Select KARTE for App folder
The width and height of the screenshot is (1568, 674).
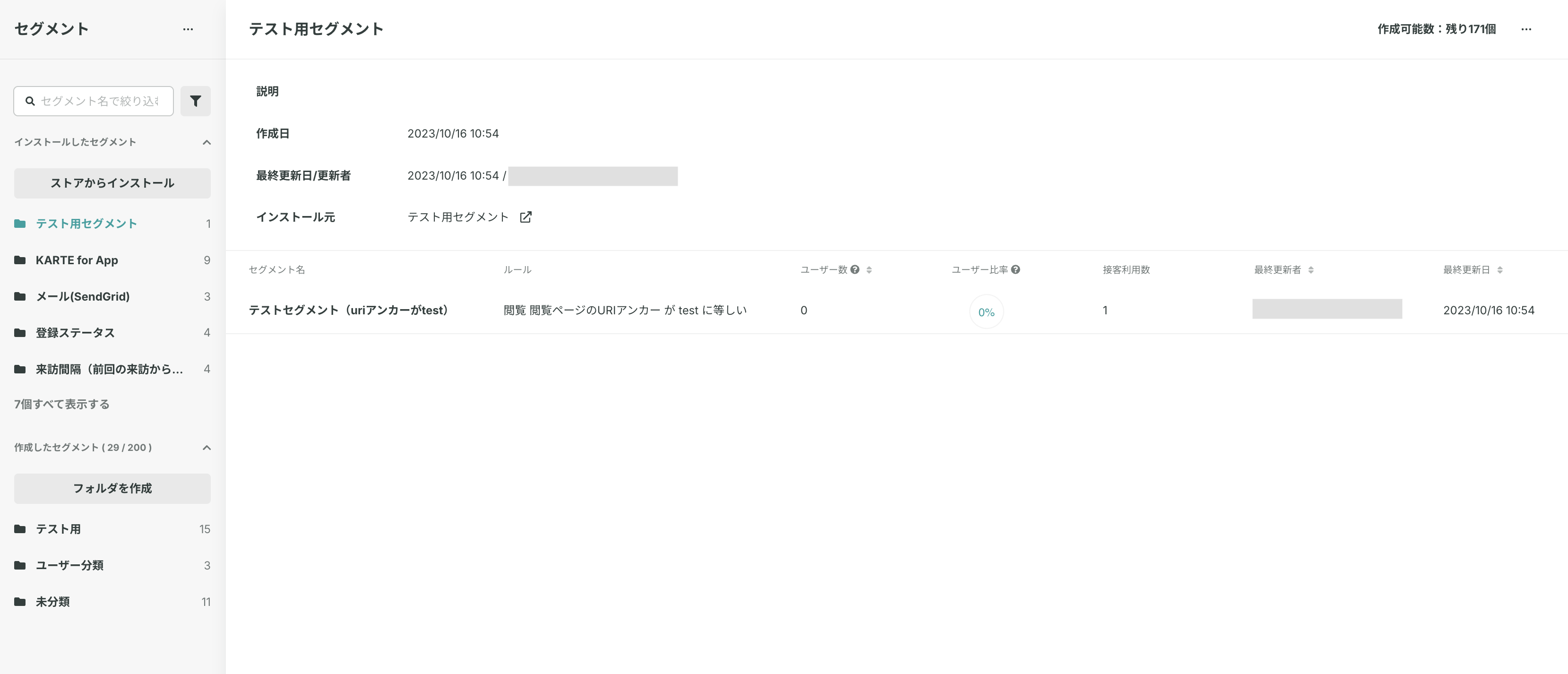[112, 260]
